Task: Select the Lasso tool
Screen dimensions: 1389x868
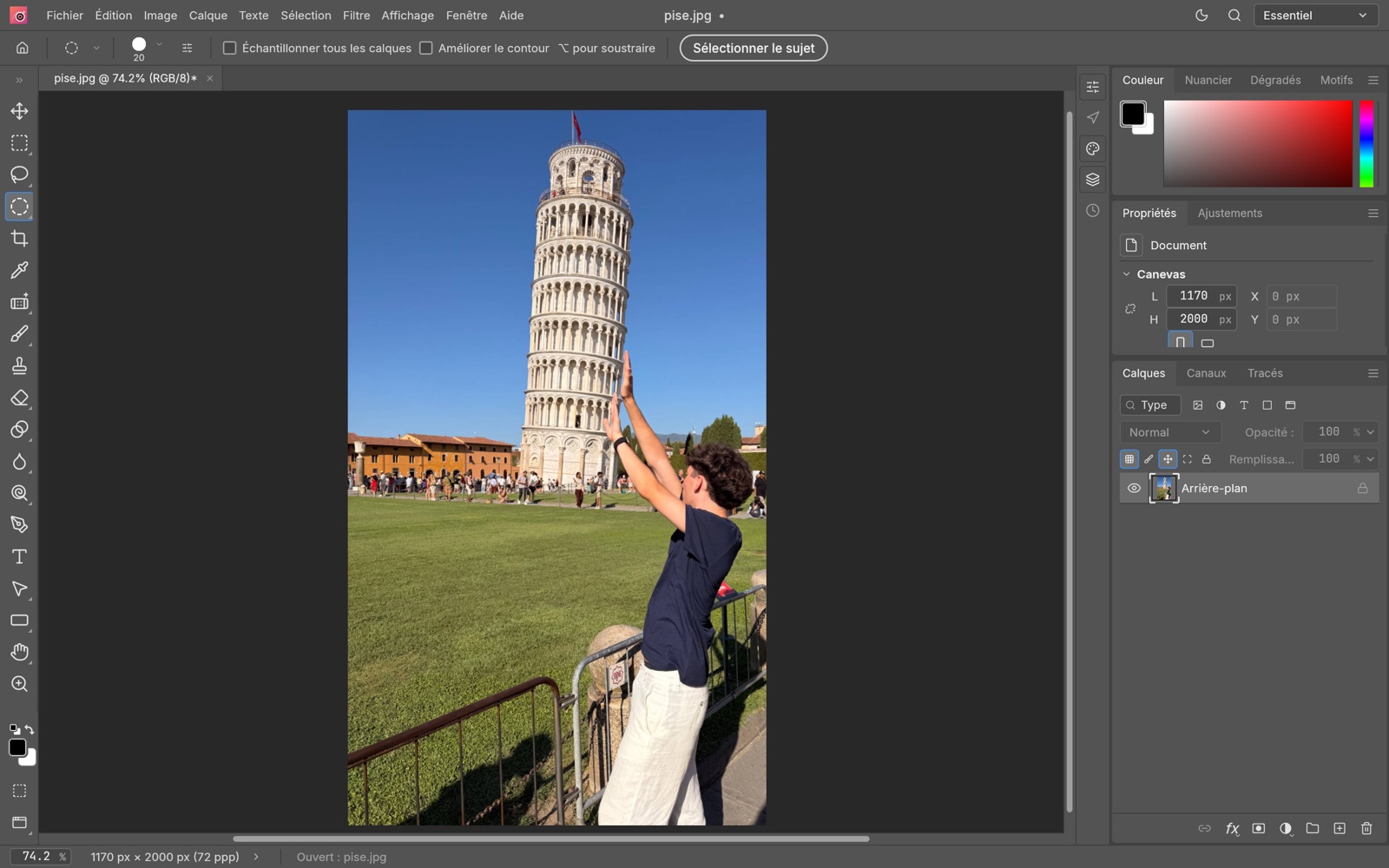Action: (19, 174)
